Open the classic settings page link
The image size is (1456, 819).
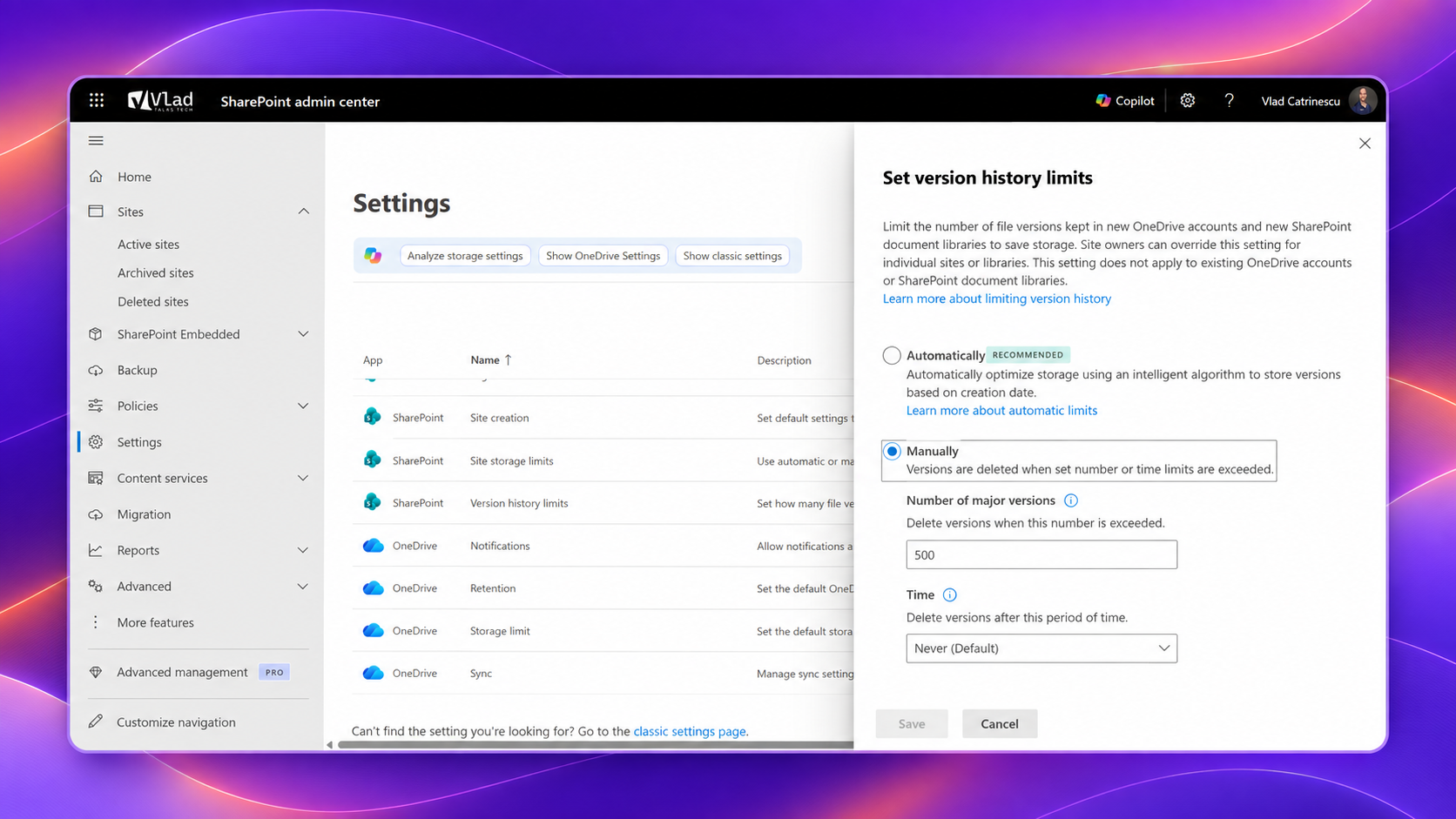[x=690, y=731]
